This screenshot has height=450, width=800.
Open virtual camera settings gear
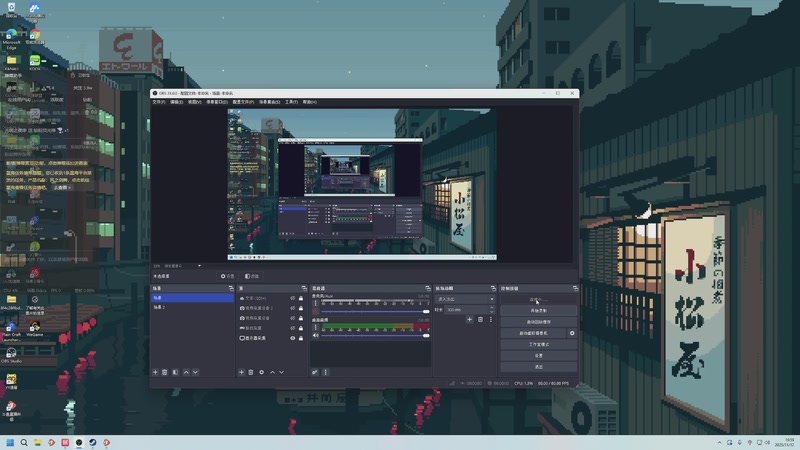click(572, 333)
